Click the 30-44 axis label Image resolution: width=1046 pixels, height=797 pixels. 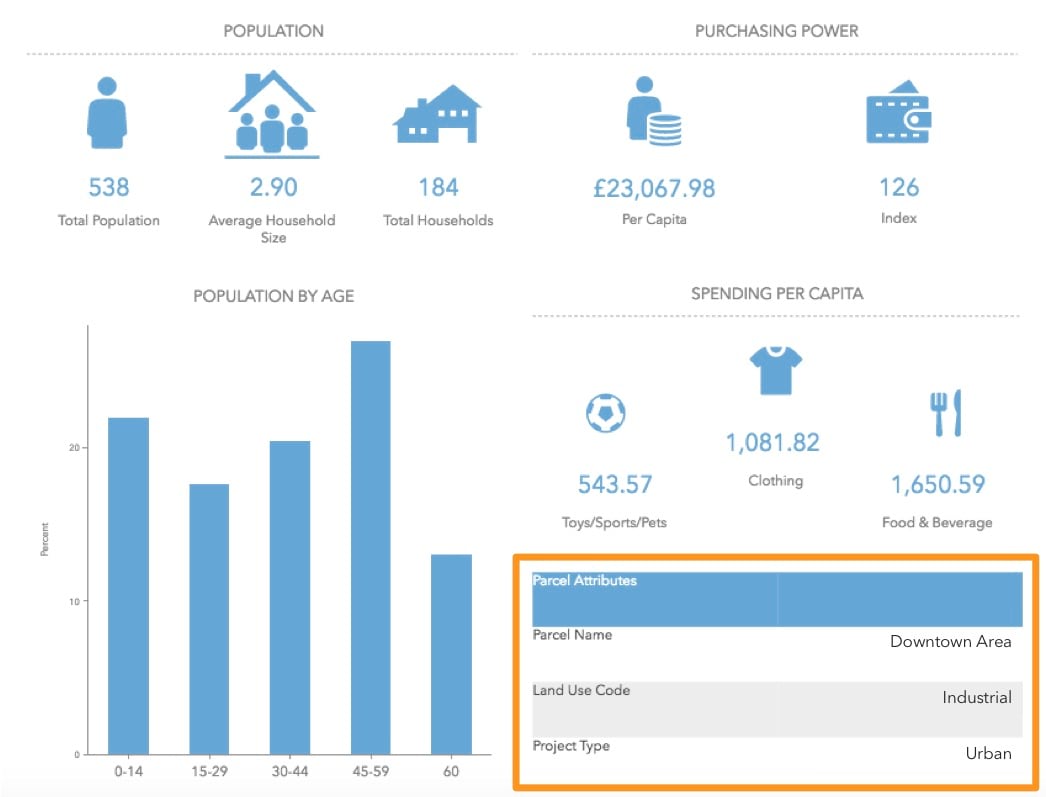290,772
